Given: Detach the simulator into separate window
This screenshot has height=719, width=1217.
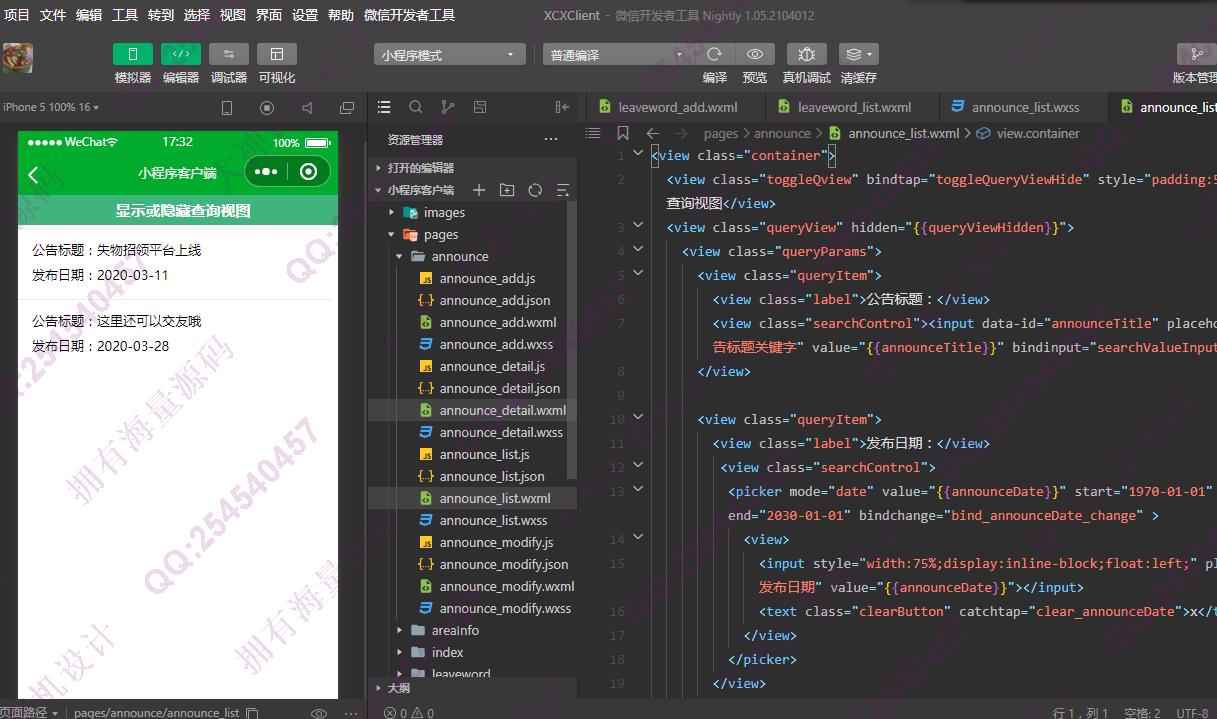Looking at the screenshot, I should pos(347,108).
